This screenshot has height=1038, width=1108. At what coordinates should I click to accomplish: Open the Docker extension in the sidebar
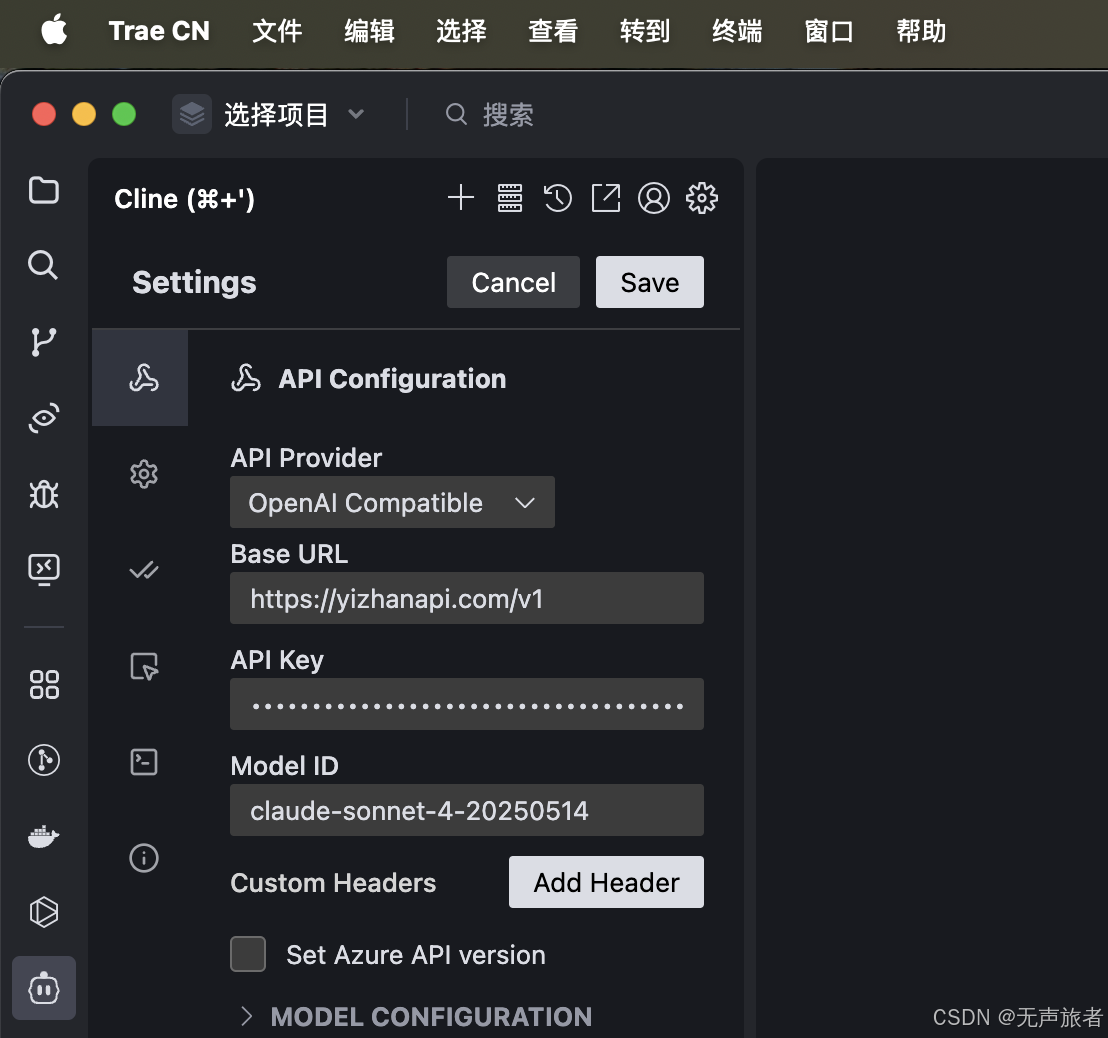tap(43, 837)
